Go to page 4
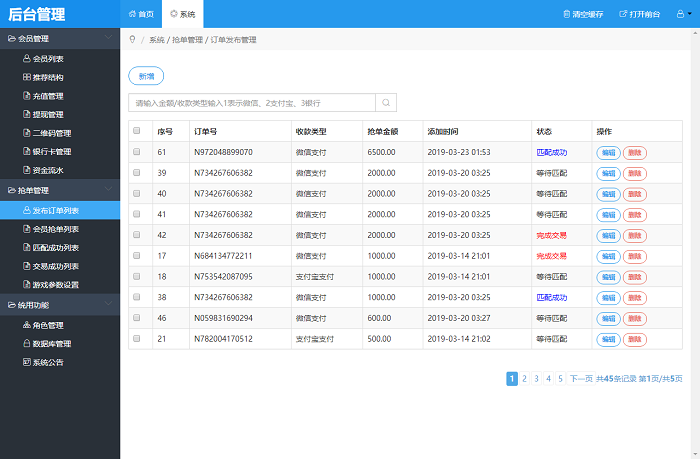The image size is (700, 459). [x=549, y=379]
